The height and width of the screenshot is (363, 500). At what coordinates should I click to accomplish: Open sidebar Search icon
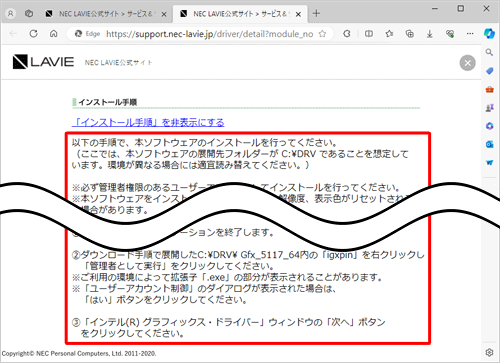click(489, 52)
